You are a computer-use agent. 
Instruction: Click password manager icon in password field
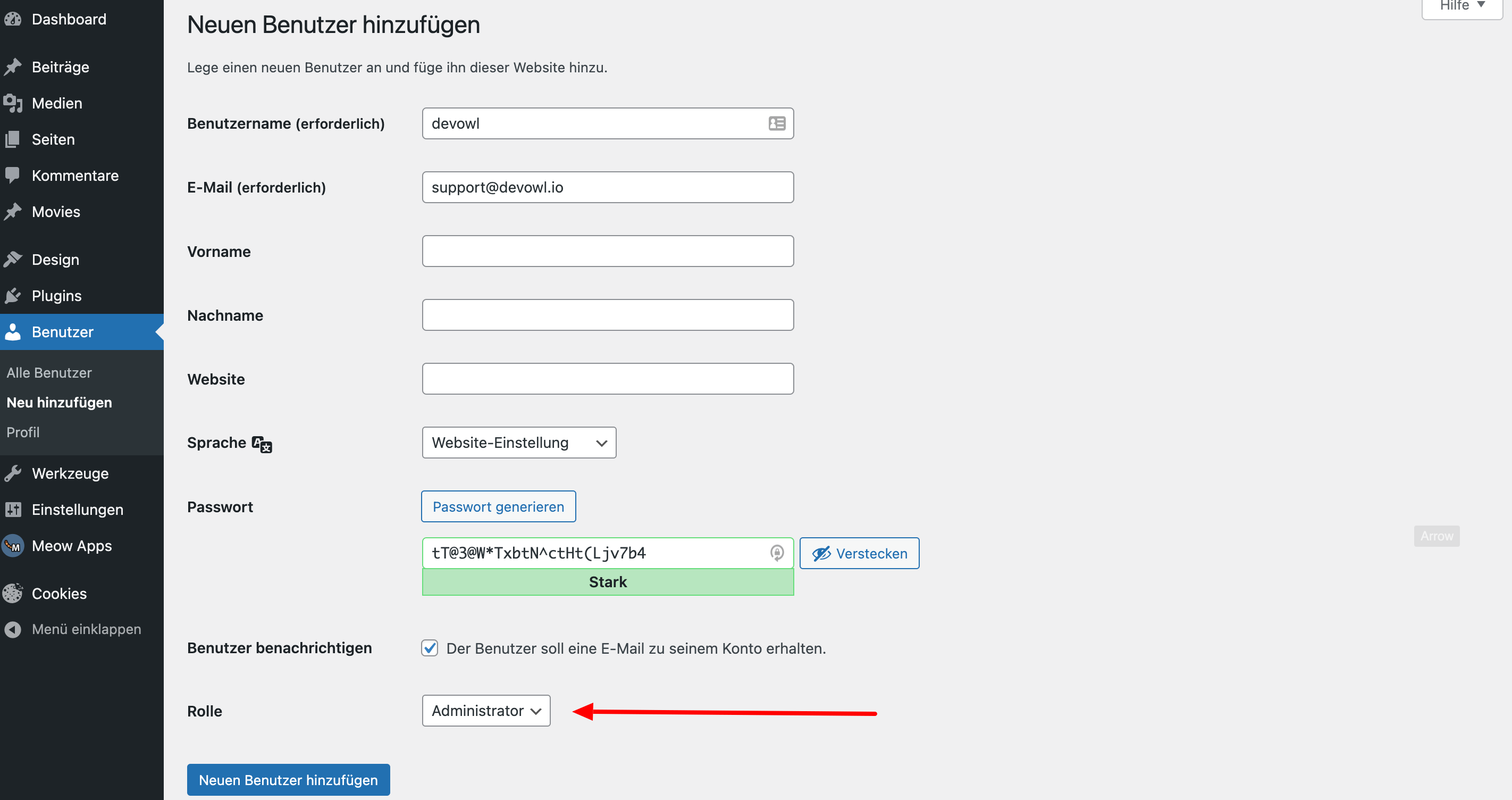777,553
